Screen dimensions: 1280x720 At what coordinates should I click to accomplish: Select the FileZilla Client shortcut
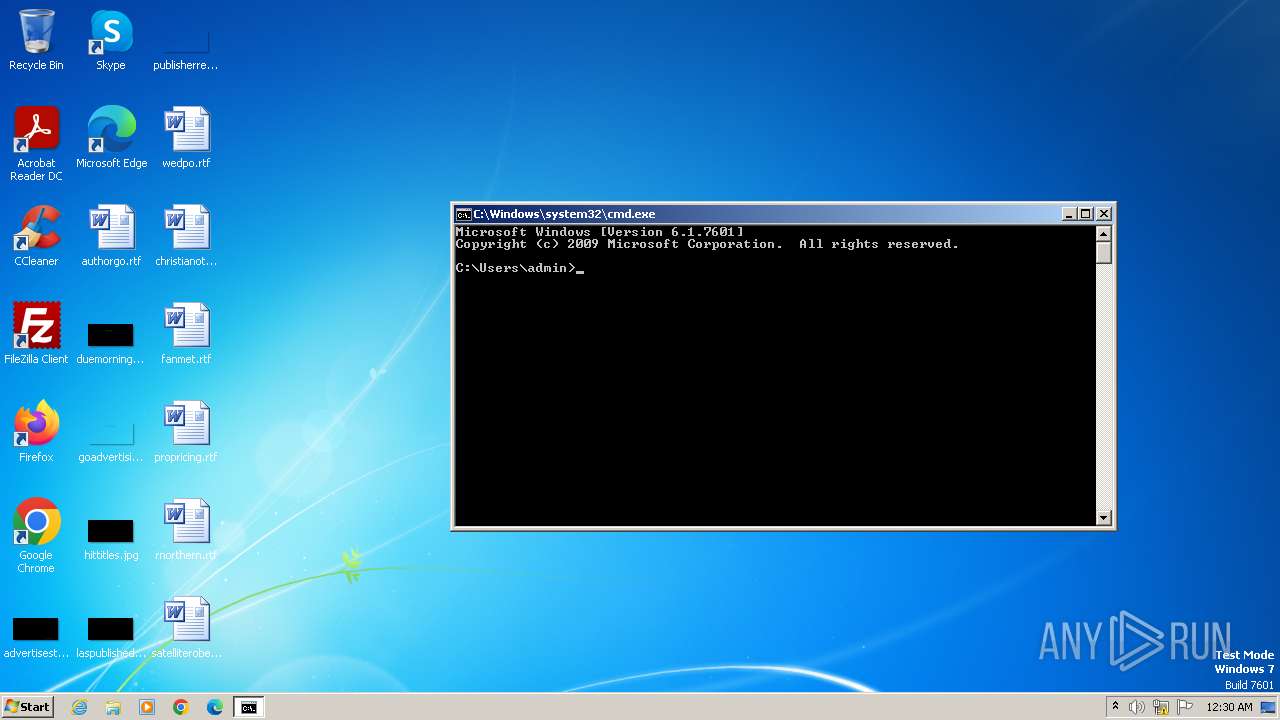(36, 333)
